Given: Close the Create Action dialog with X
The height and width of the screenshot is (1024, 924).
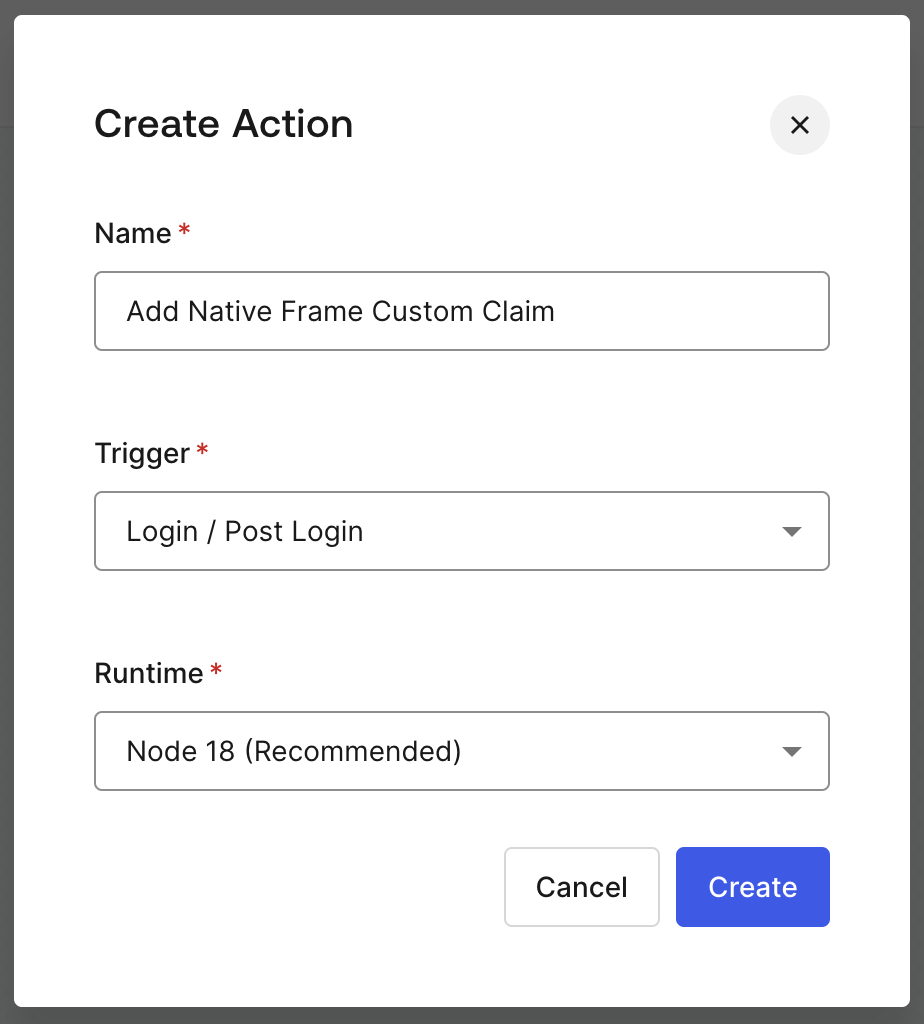Looking at the screenshot, I should pos(799,125).
